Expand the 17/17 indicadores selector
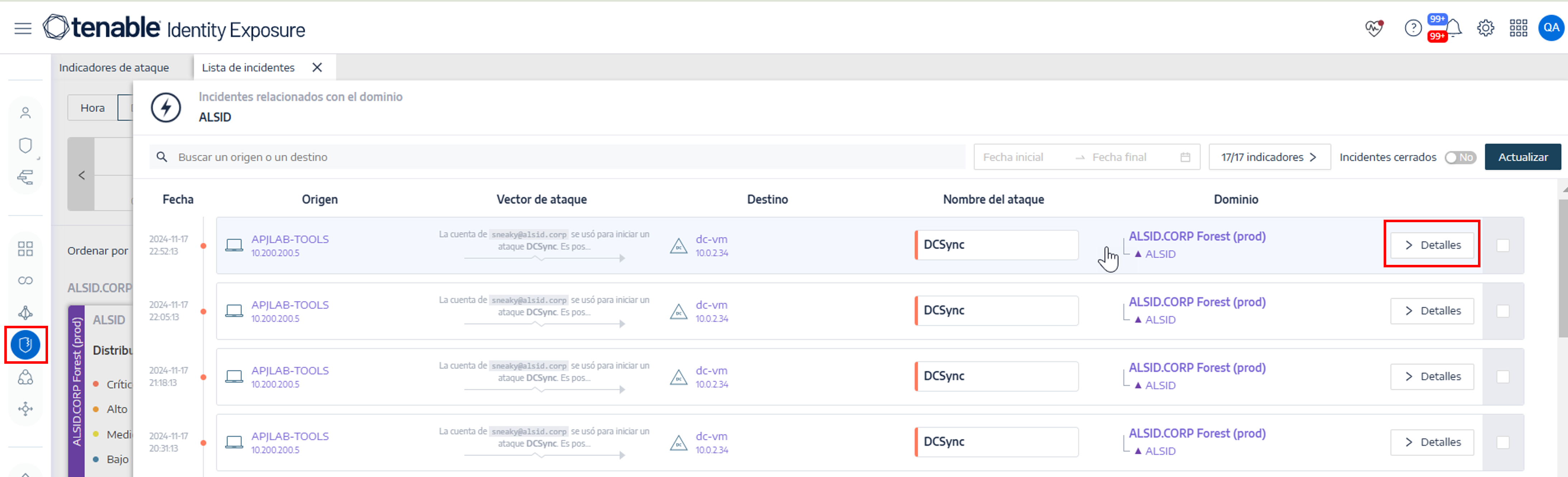The image size is (1568, 477). click(1269, 157)
